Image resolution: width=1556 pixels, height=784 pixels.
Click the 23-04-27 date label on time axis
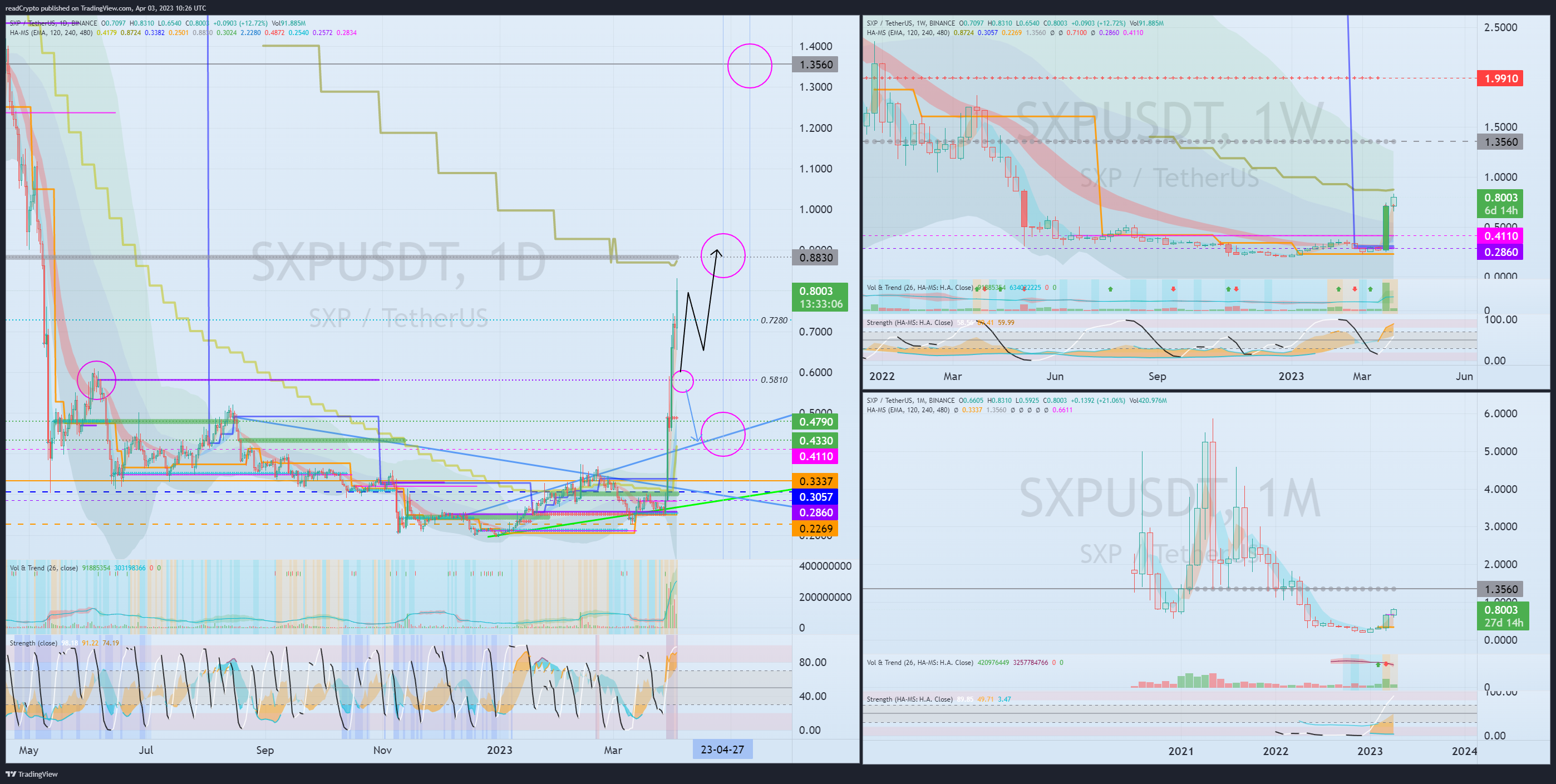click(722, 750)
